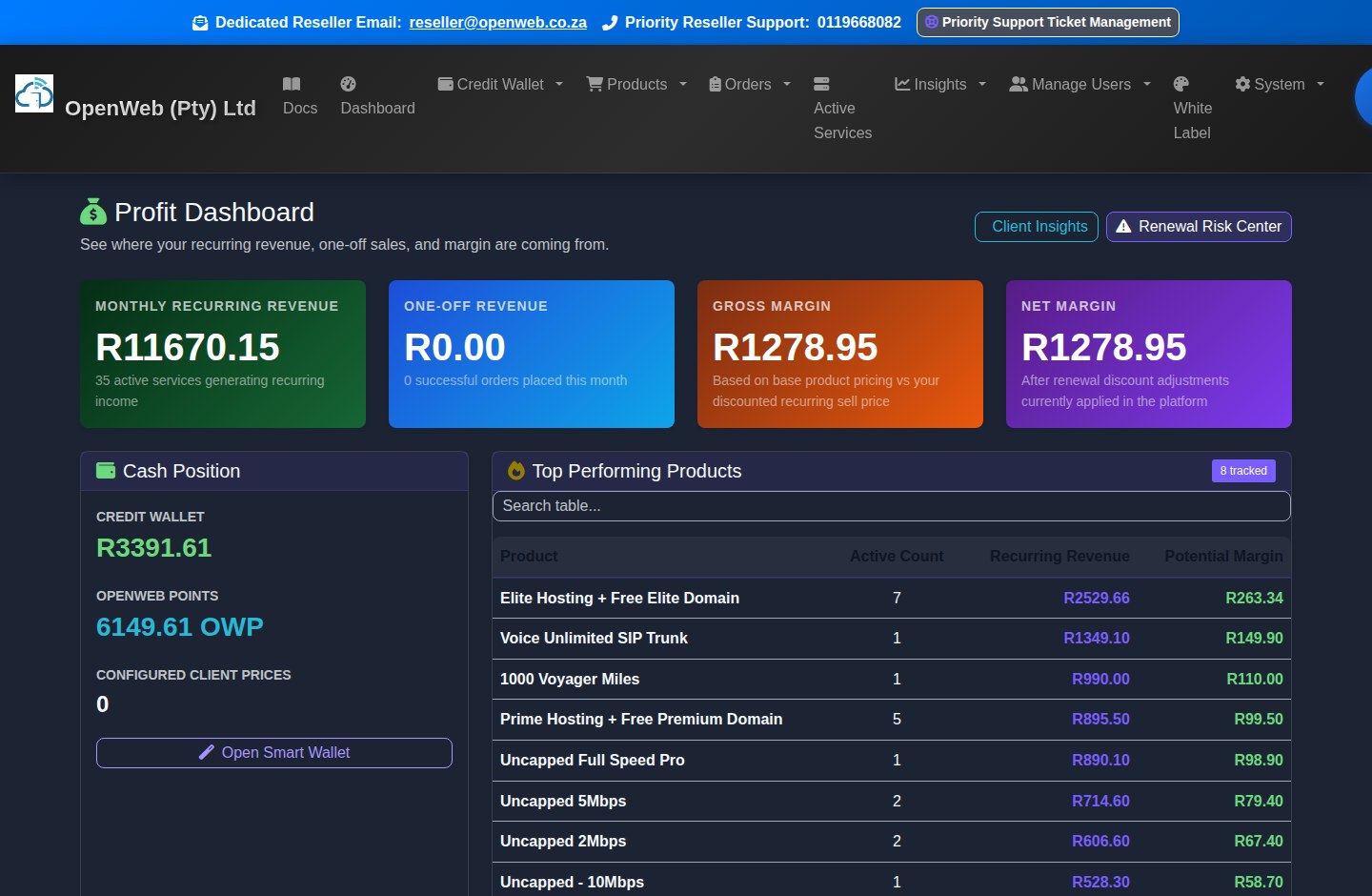This screenshot has height=896, width=1372.
Task: Click the Open Smart Wallet button
Action: click(x=274, y=753)
